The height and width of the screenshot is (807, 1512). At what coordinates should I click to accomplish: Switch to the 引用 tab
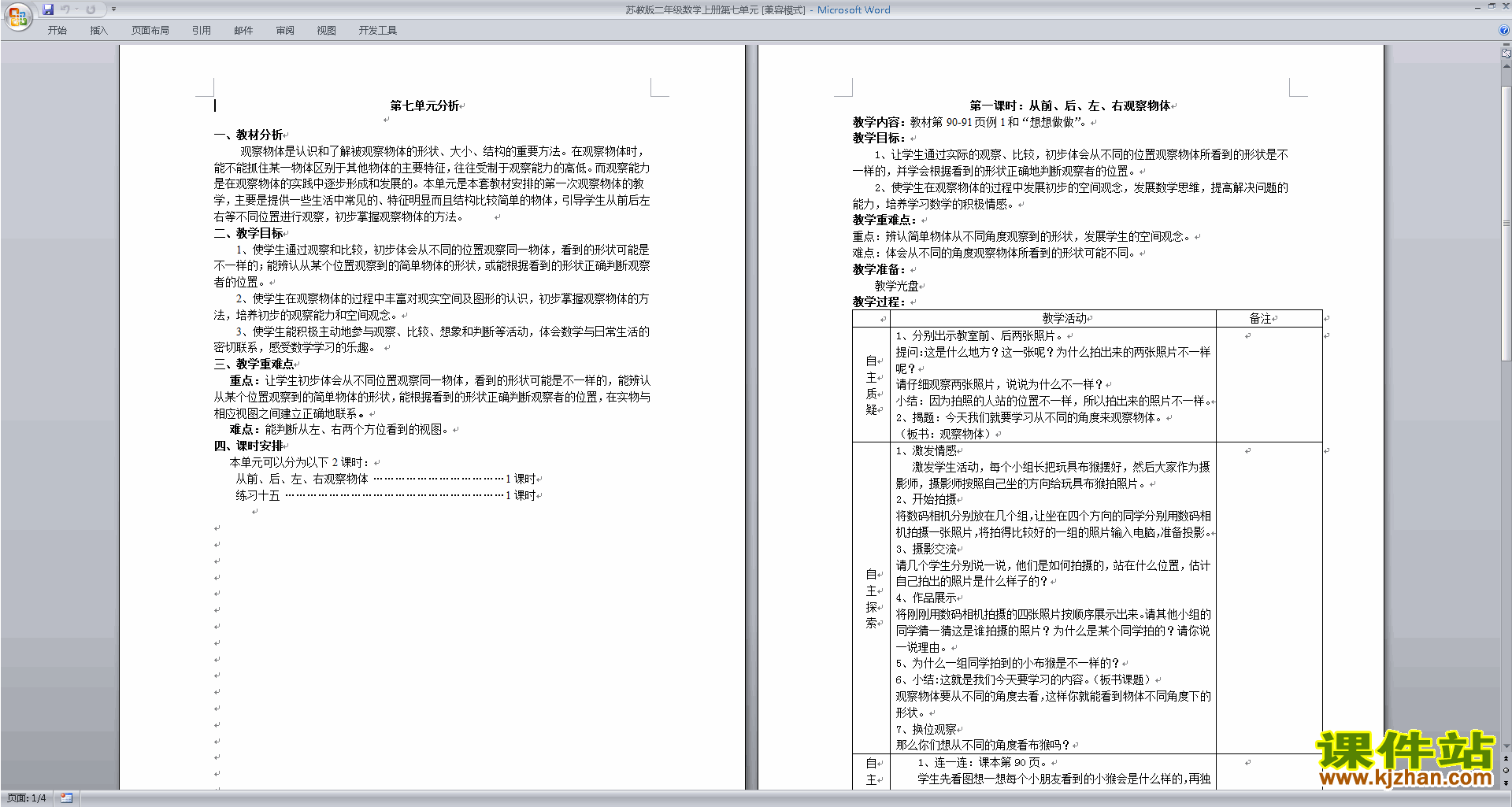201,31
